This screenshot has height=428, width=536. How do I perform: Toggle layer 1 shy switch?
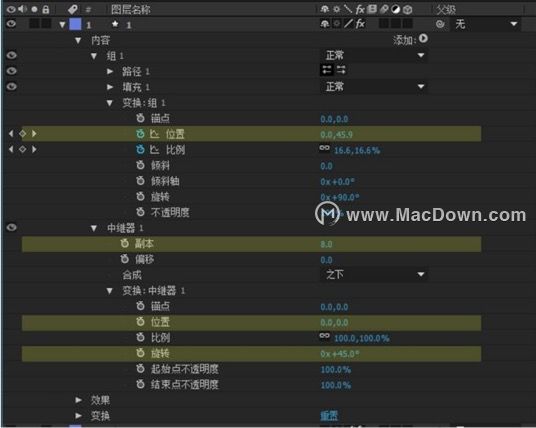(324, 24)
